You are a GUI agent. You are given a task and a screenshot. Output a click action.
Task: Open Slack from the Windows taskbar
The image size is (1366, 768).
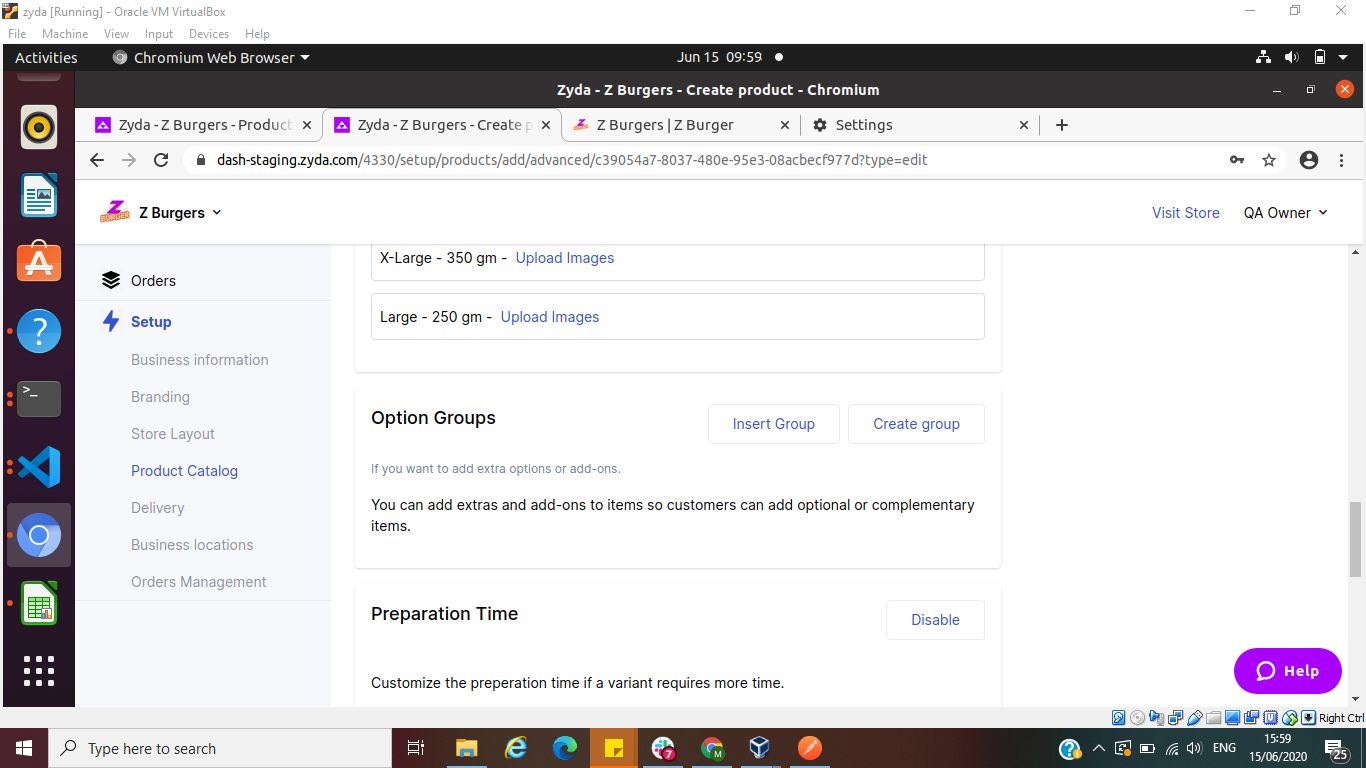tap(663, 748)
